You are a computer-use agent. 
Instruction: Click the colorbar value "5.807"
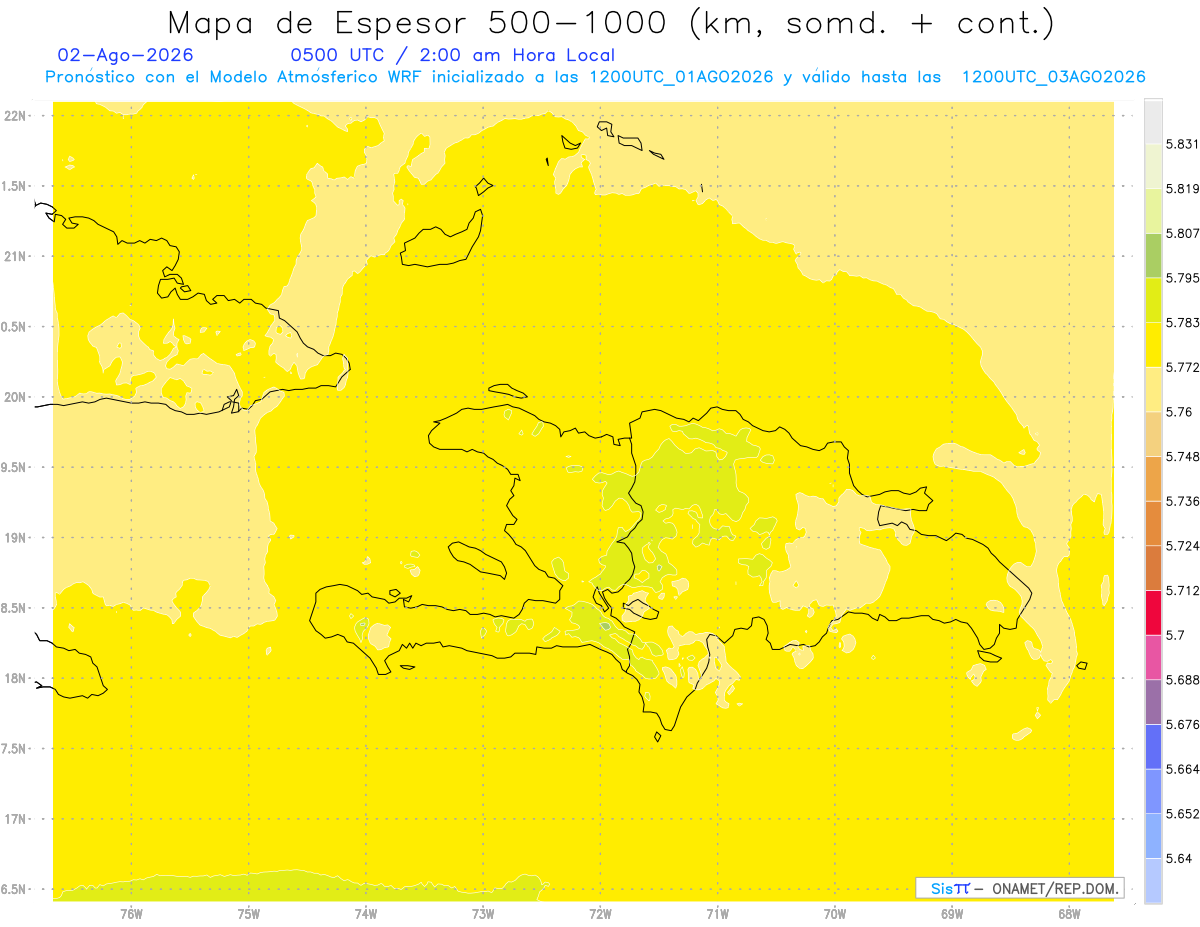(x=1183, y=233)
